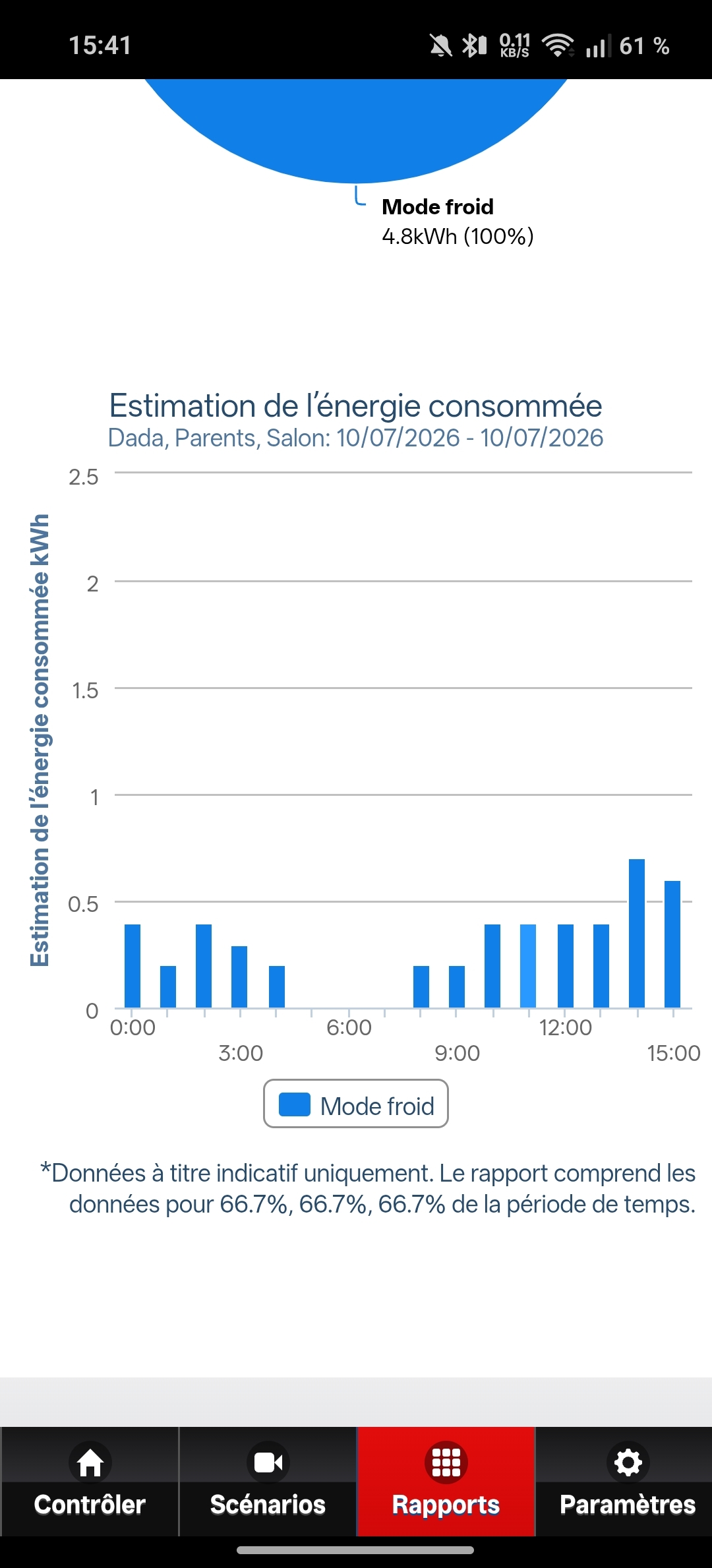Tap the home icon above Contrôler
Viewport: 712px width, 1568px height.
tap(90, 1462)
